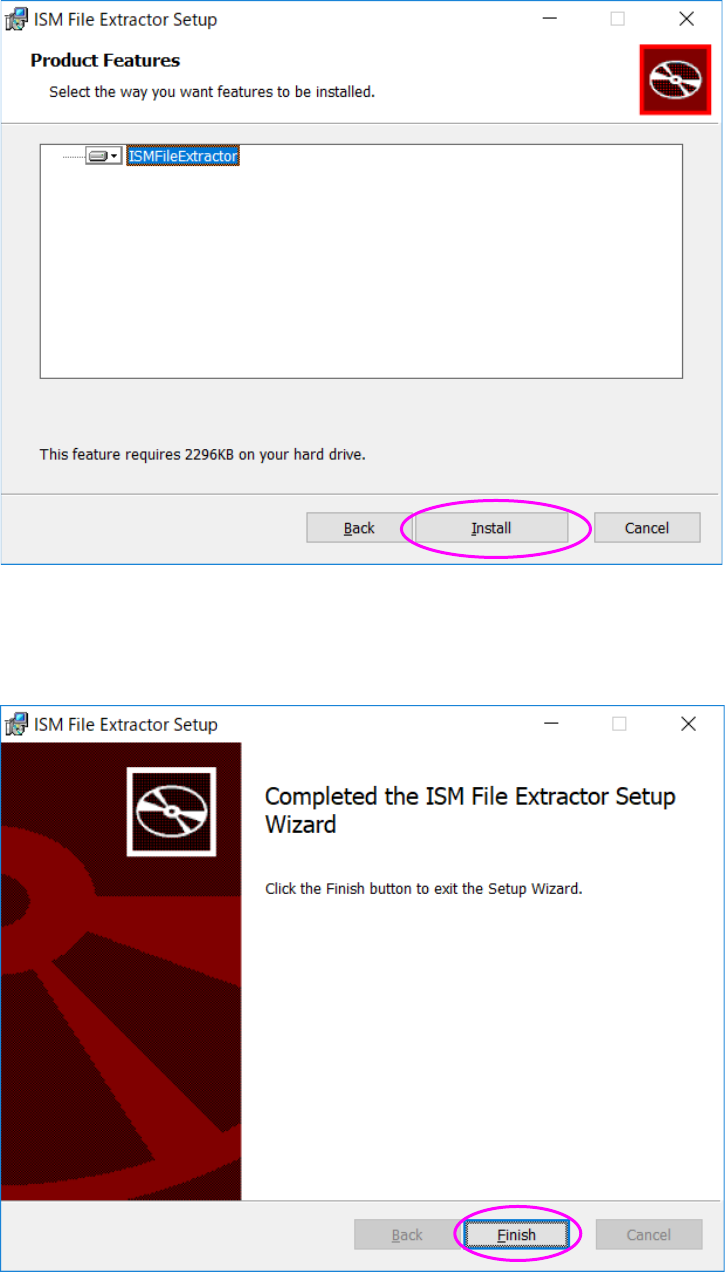The image size is (725, 1272).
Task: Cancel setup in the Product Features dialog
Action: pyautogui.click(x=647, y=528)
